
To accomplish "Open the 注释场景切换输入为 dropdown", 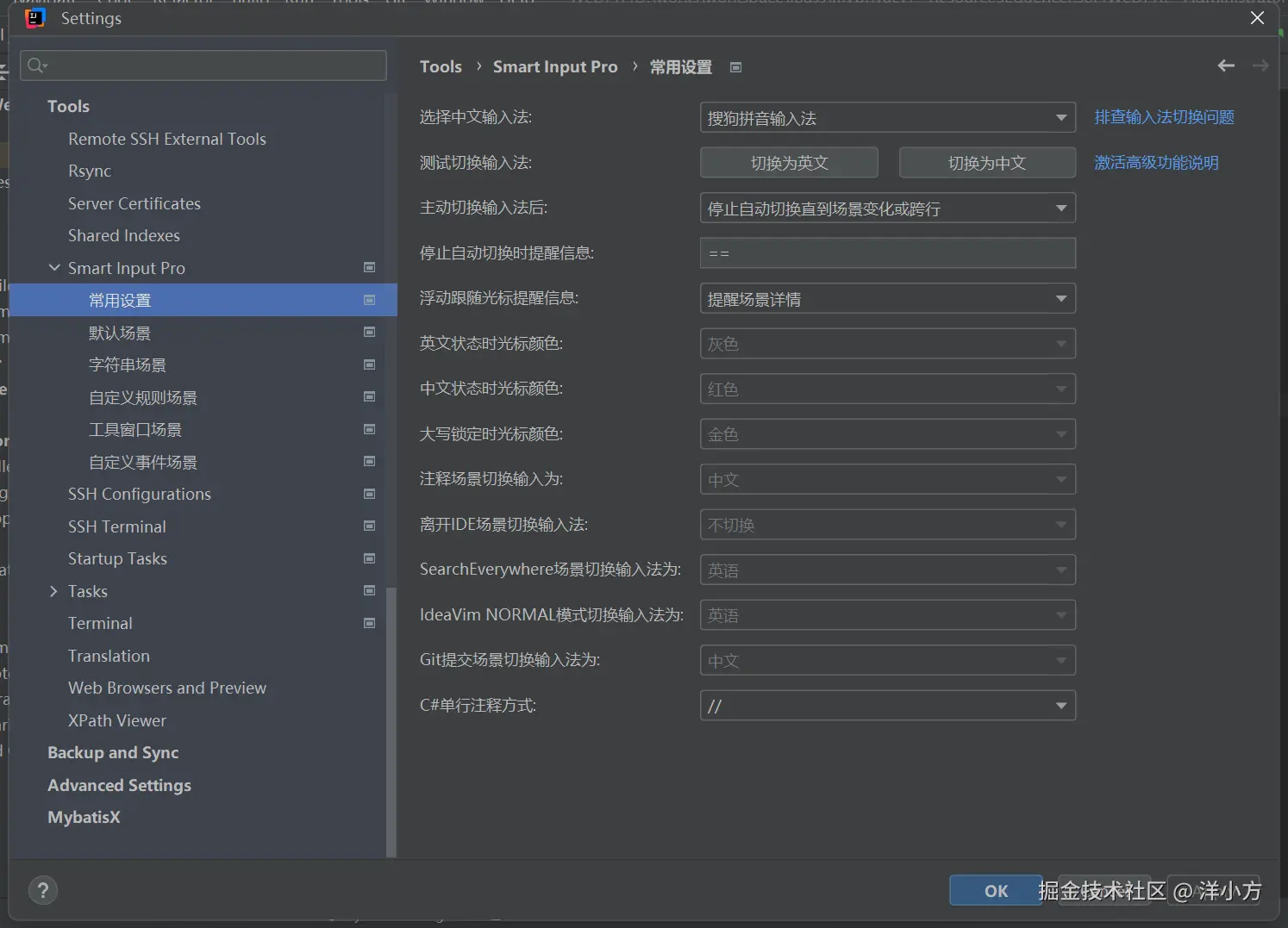I will pyautogui.click(x=888, y=480).
